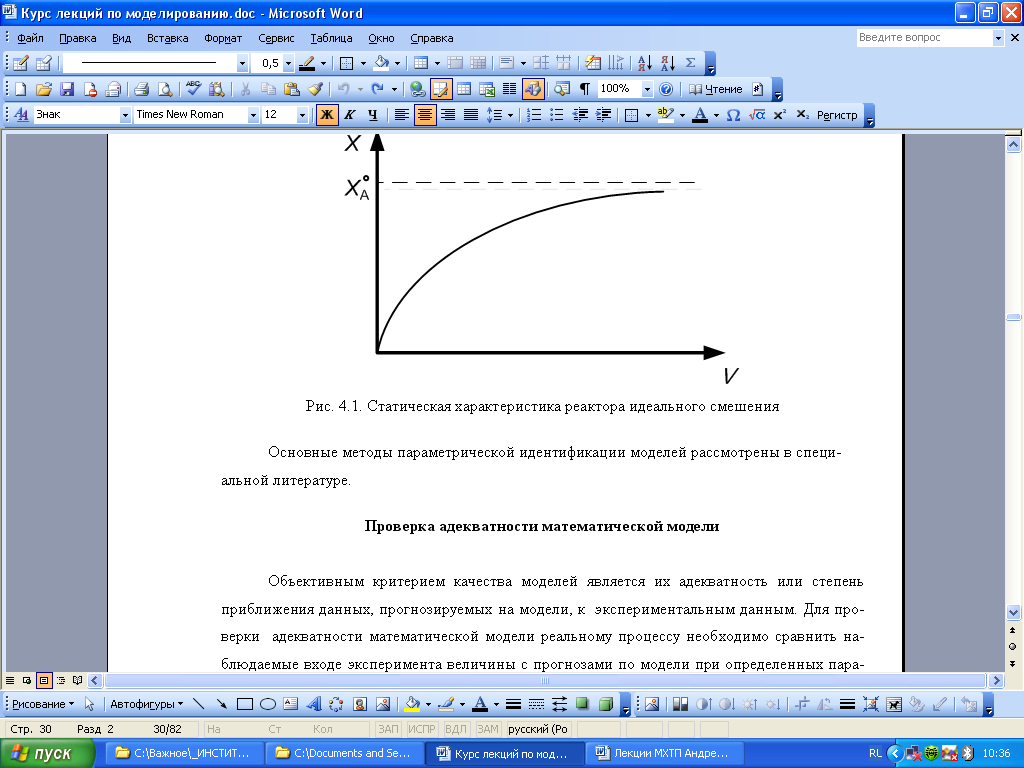Click the пуск Start button
The image size is (1024, 768).
tap(48, 754)
